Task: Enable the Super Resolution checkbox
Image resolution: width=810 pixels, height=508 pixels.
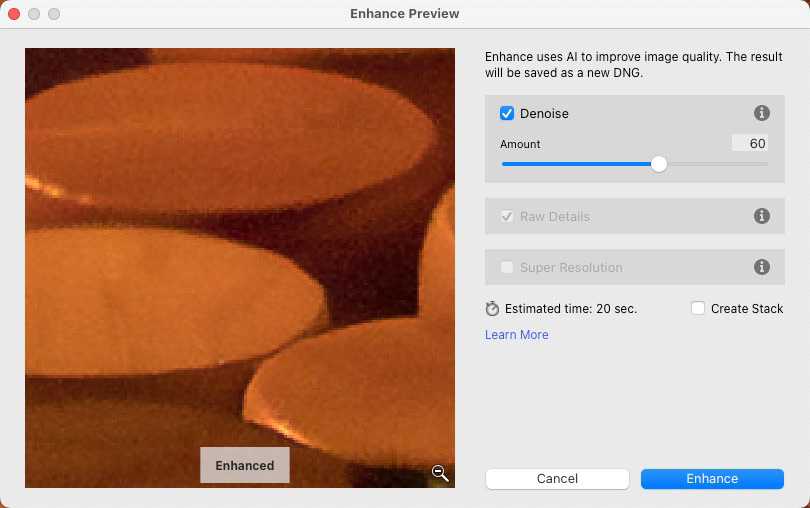Action: pyautogui.click(x=507, y=267)
